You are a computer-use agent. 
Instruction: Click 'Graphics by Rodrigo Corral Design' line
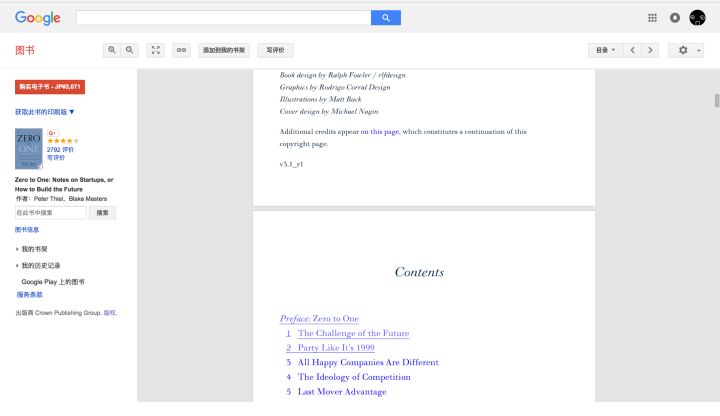tap(335, 87)
